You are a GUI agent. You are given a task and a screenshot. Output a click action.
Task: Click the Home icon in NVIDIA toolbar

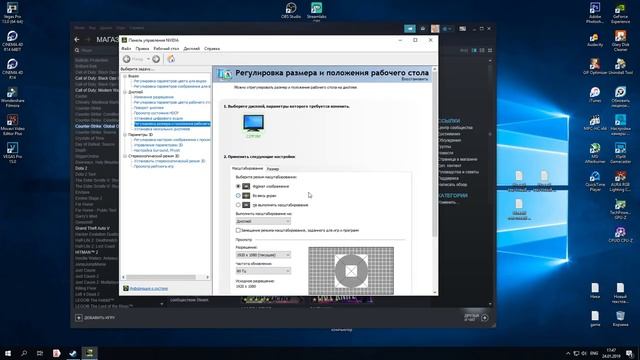[171, 59]
